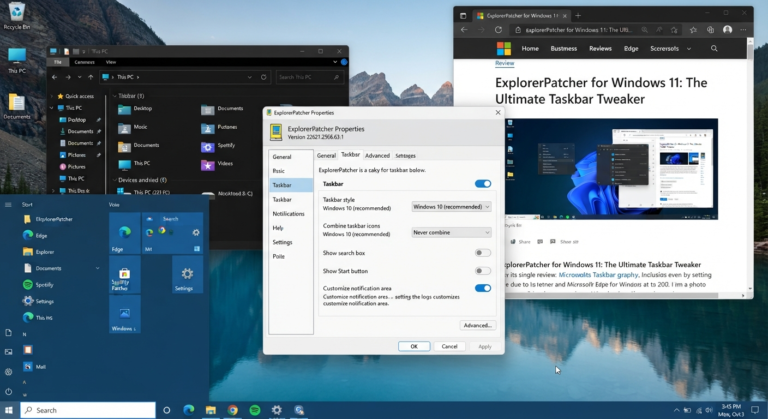Click the Settings tile in Start menu
This screenshot has width=768, height=419.
[x=187, y=274]
